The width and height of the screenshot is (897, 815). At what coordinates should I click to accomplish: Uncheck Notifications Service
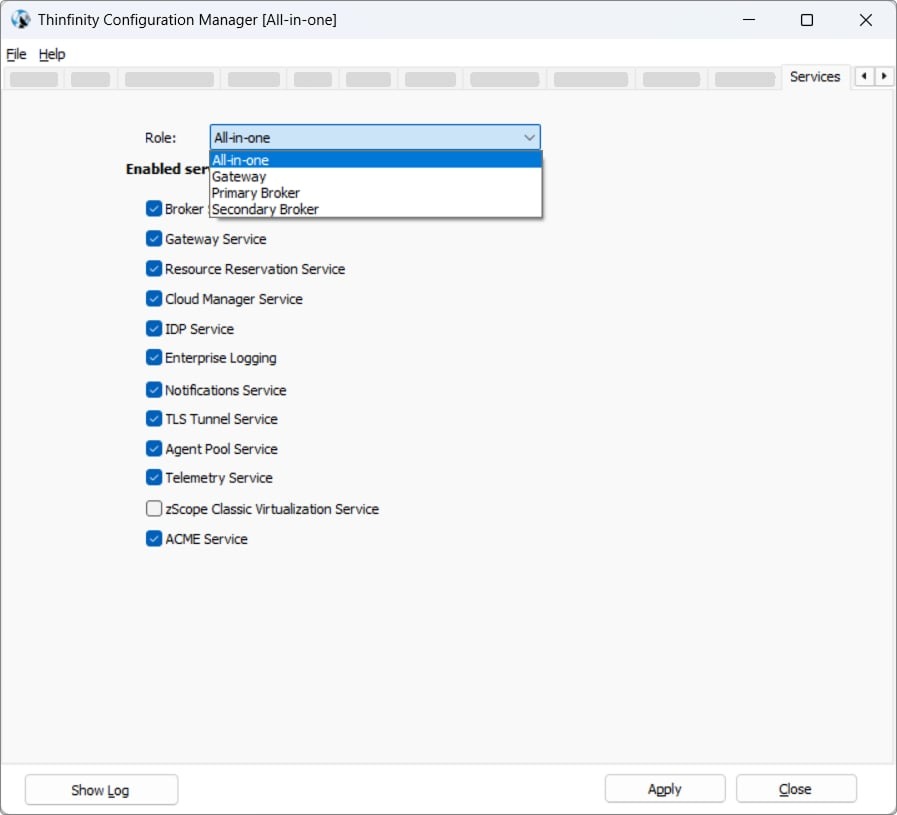pyautogui.click(x=154, y=390)
